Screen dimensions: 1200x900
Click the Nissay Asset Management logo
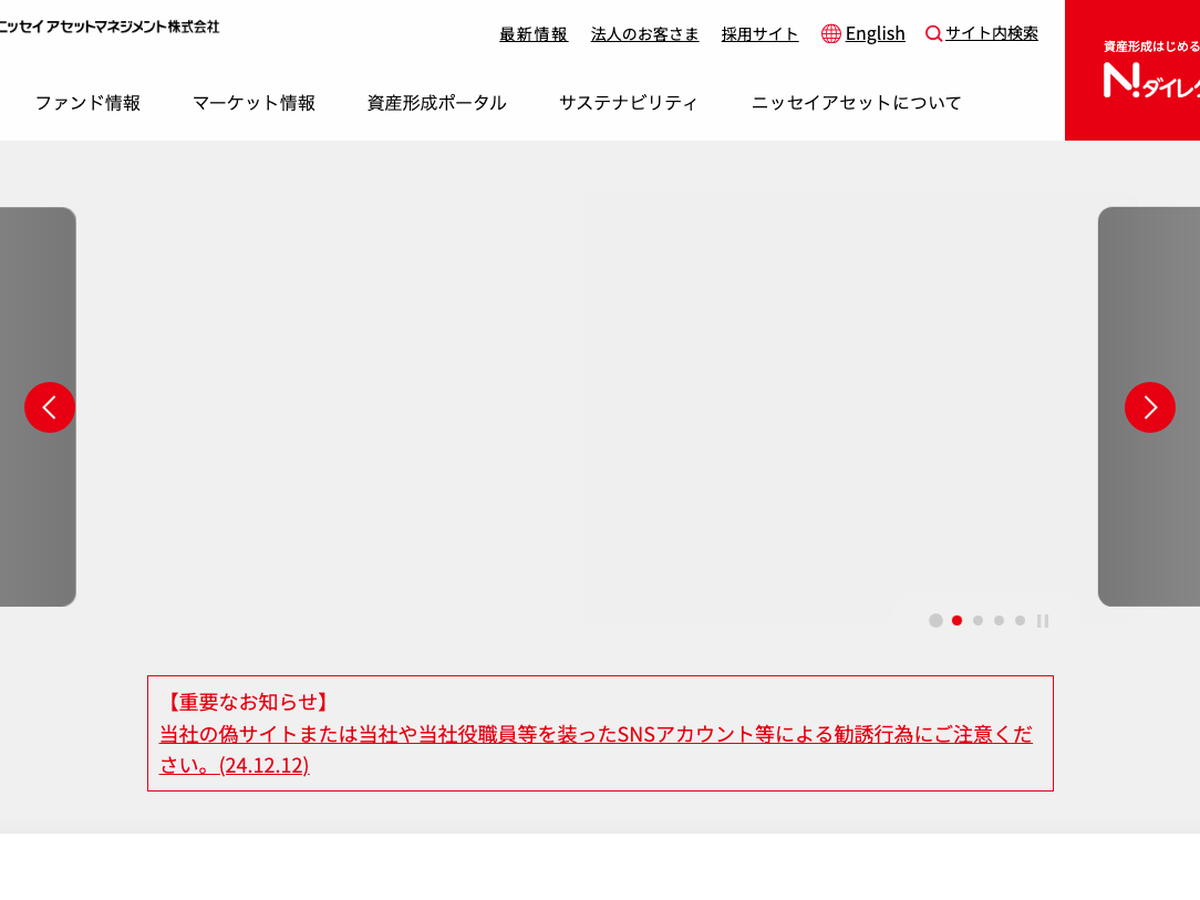pos(108,26)
